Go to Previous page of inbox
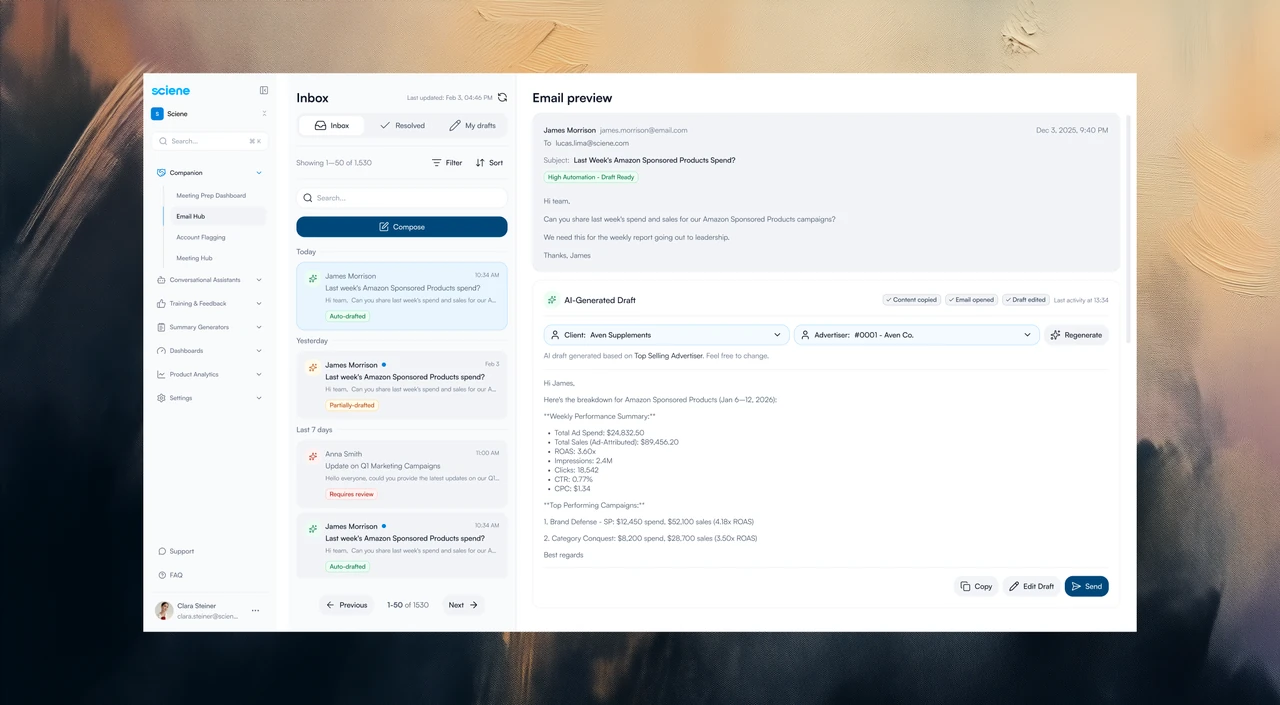Screen dimensions: 1280x705 (x=347, y=605)
